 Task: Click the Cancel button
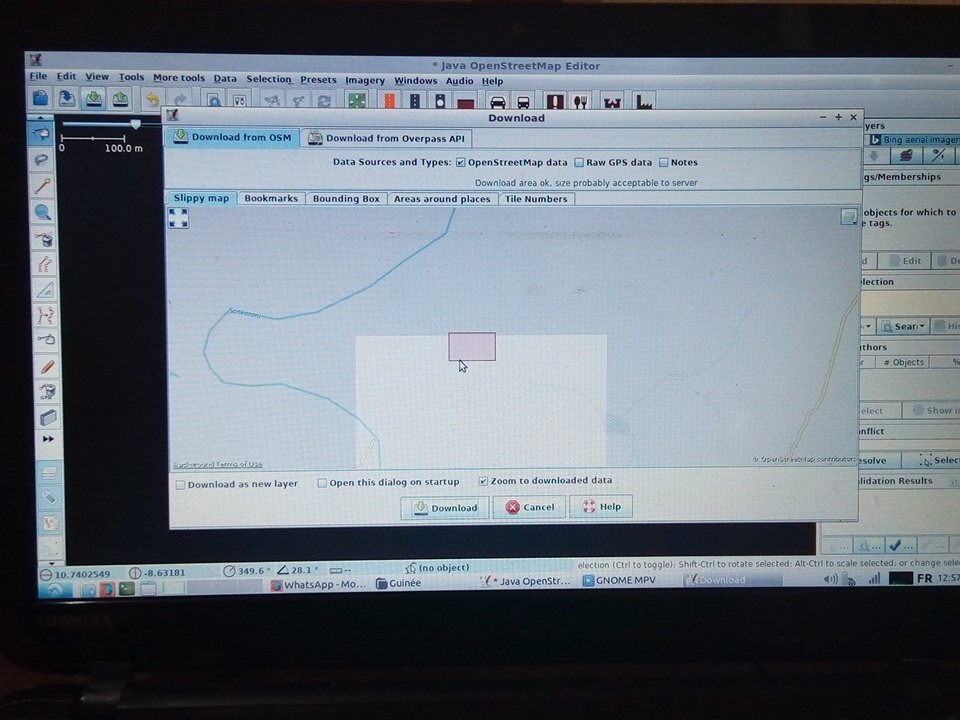coord(529,508)
